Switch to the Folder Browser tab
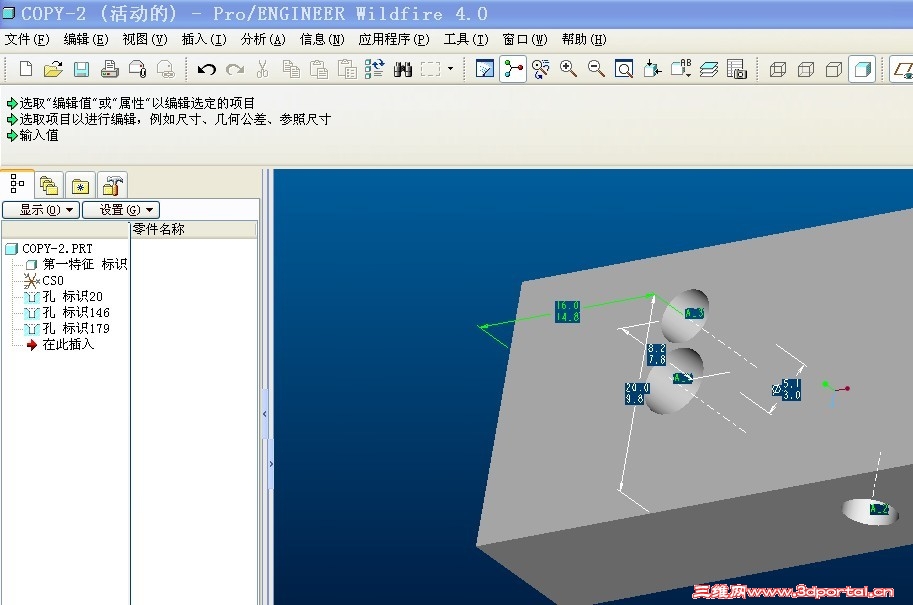This screenshot has width=913, height=605. 49,186
